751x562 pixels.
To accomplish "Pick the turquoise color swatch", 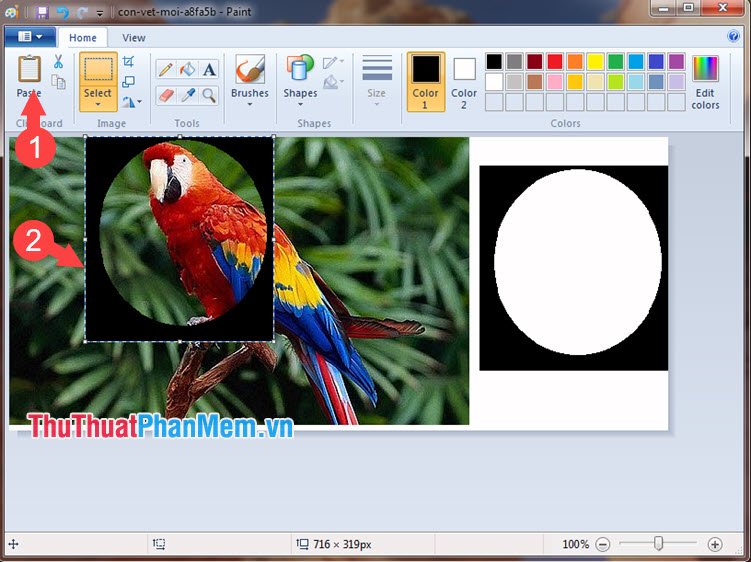I will click(636, 61).
